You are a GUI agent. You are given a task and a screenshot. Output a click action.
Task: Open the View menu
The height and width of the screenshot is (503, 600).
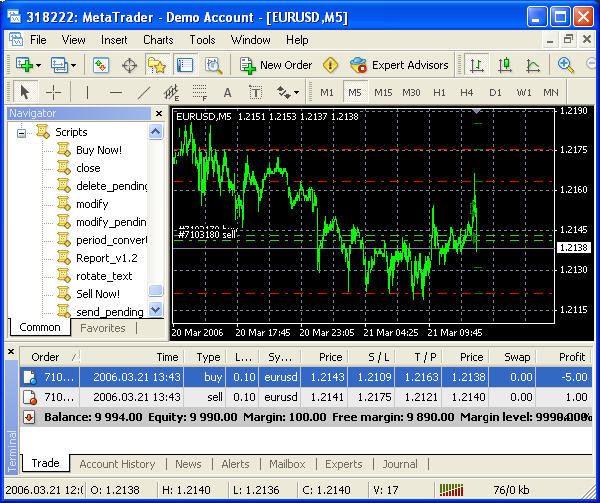(73, 40)
